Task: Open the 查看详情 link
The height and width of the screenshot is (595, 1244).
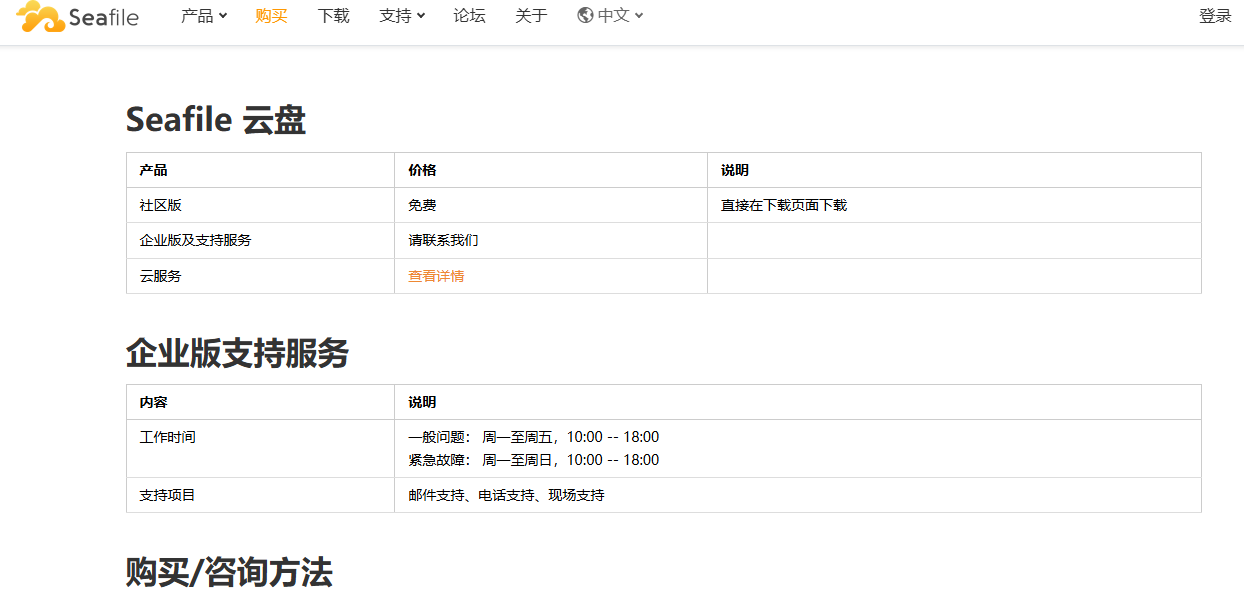Action: click(436, 276)
